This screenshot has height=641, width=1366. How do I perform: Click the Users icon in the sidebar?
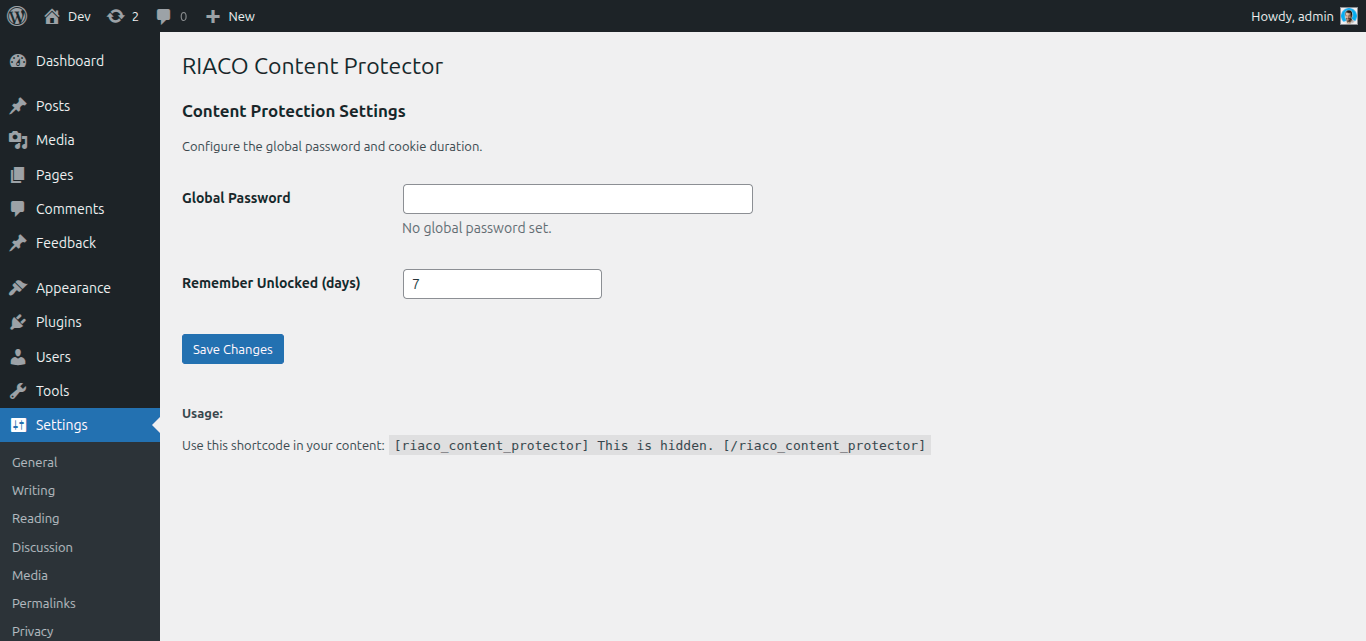click(18, 356)
